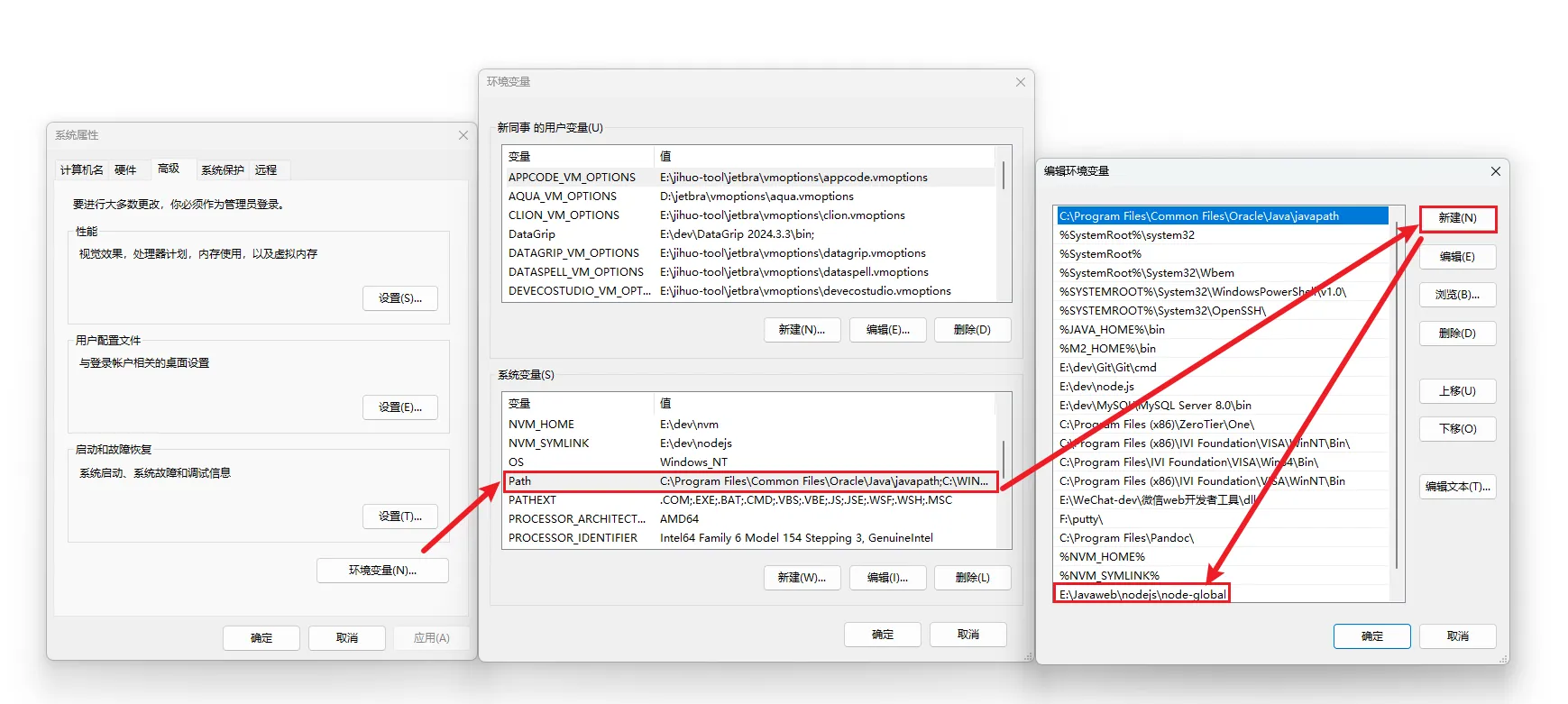
Task: Select NVM_SYMLINK system variable
Action: [x=748, y=443]
